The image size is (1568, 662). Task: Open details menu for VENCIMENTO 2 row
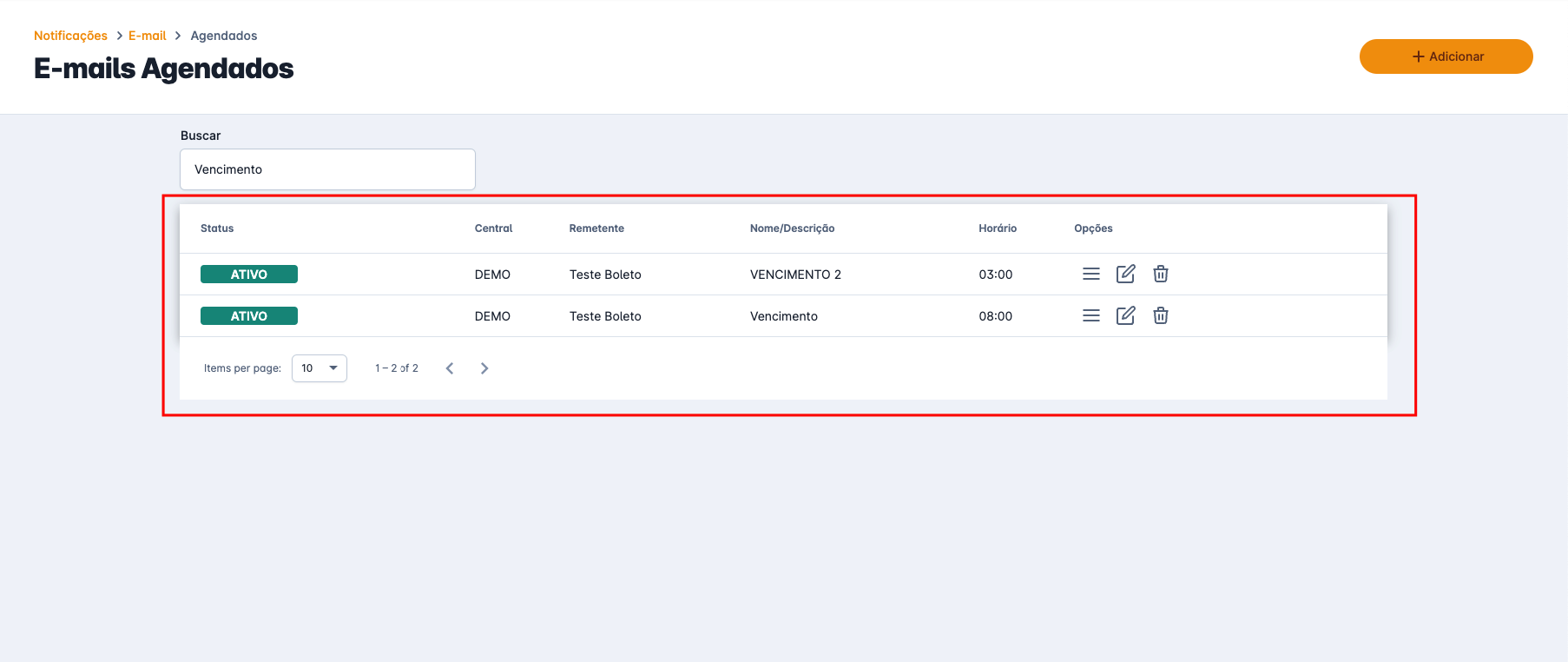[x=1091, y=275]
